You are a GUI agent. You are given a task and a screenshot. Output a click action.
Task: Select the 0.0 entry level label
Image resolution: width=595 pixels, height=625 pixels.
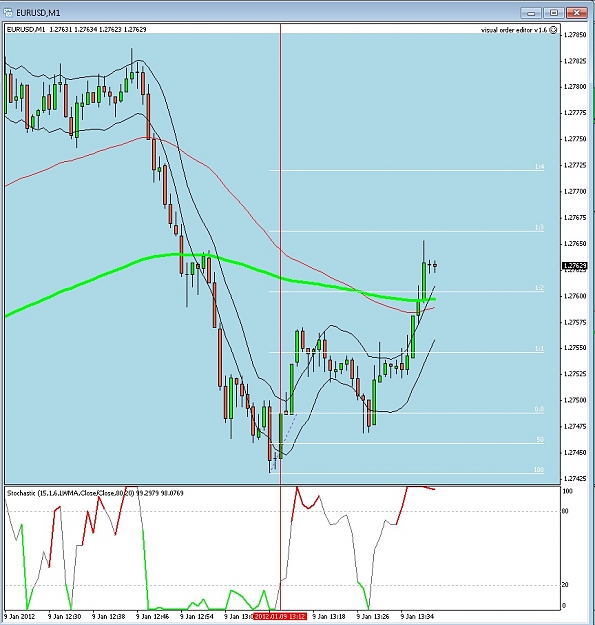[x=539, y=409]
